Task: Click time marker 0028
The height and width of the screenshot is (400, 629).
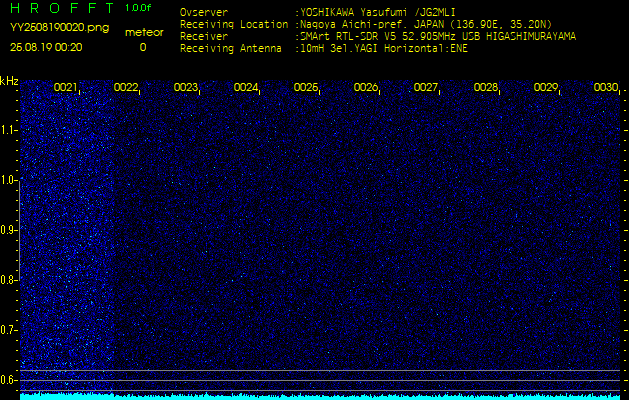Action: 486,87
